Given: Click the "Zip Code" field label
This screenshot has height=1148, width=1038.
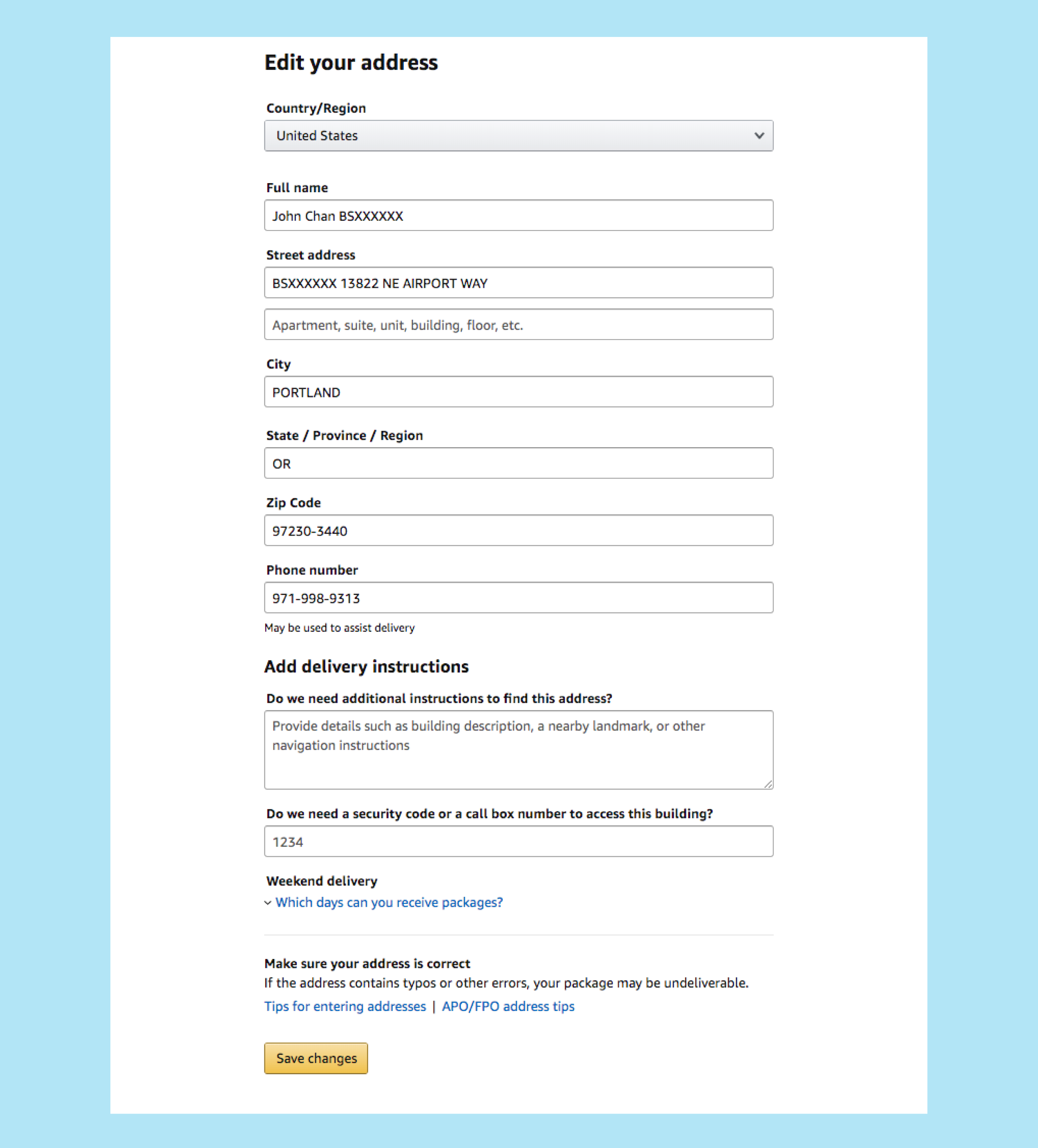Looking at the screenshot, I should click(294, 503).
